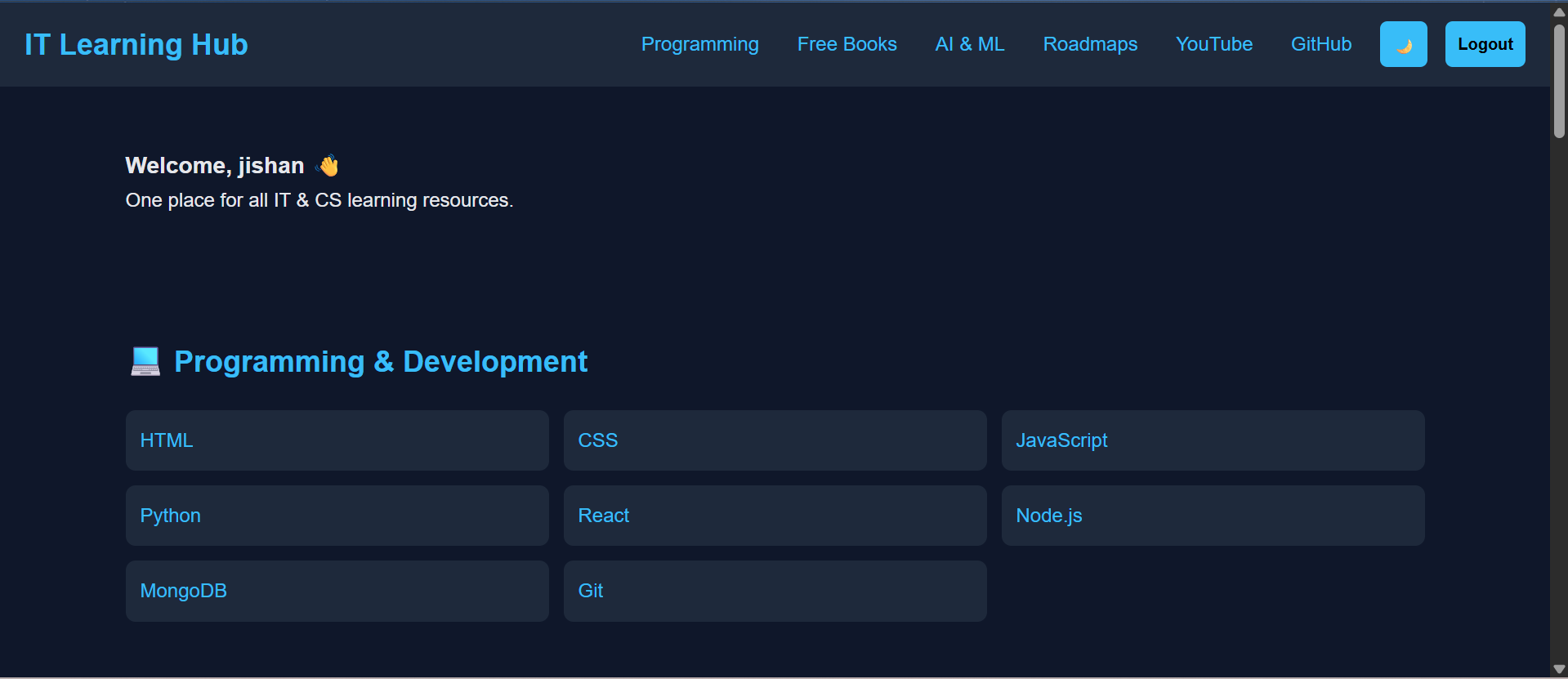Open the CSS resource card

(775, 440)
